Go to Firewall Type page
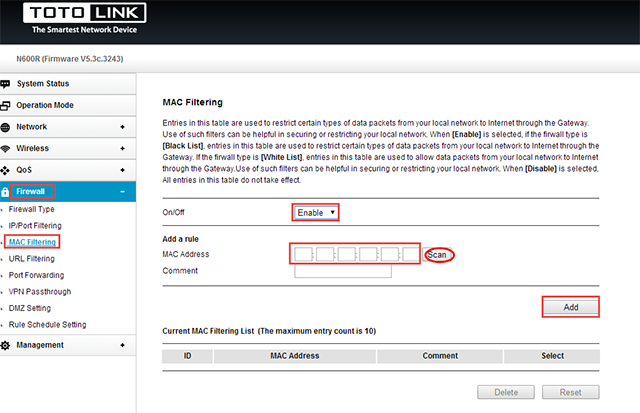This screenshot has width=640, height=413. click(31, 209)
